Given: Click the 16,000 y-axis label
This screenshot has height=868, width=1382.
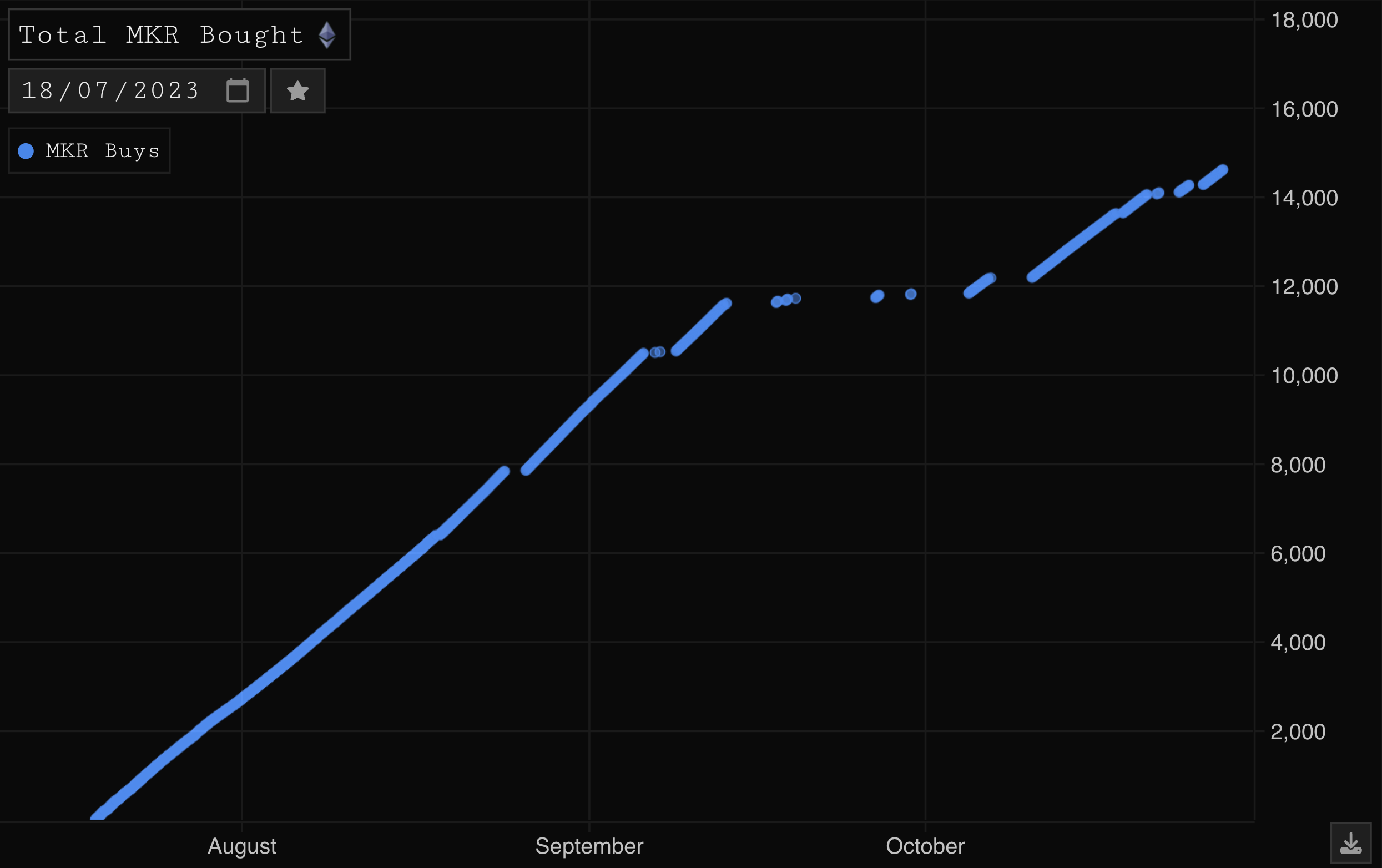Looking at the screenshot, I should (1304, 109).
